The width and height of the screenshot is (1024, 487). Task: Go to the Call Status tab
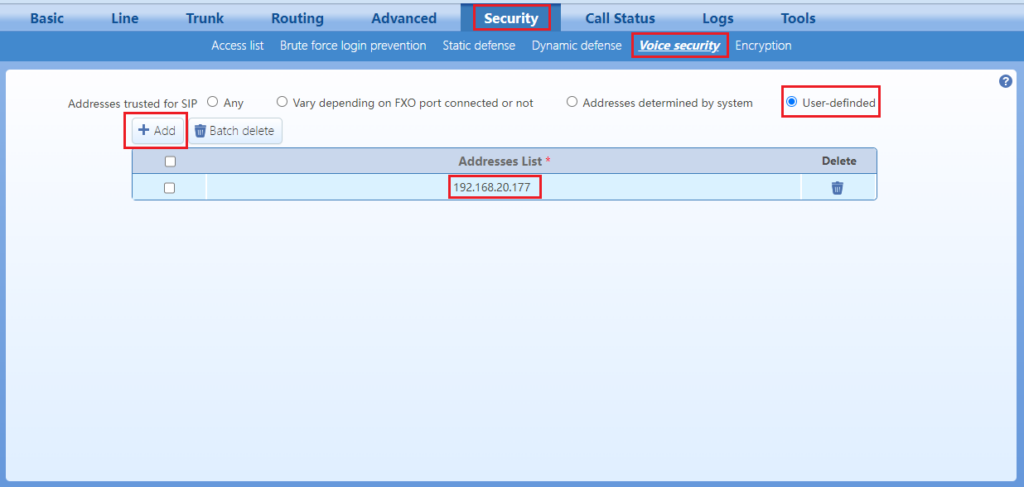620,18
